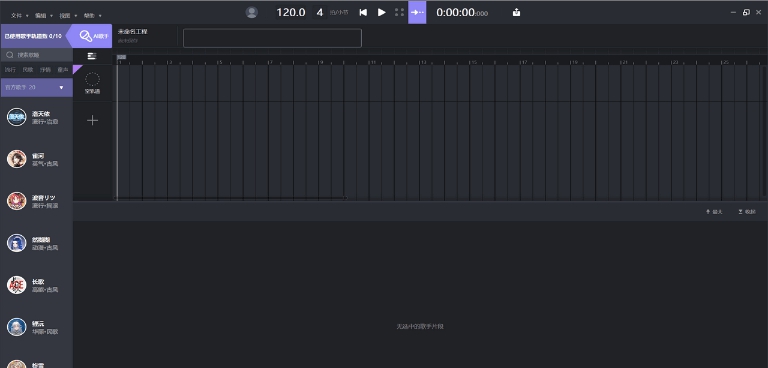Open the AI歌手 panel tab
The height and width of the screenshot is (368, 768).
pyautogui.click(x=92, y=36)
